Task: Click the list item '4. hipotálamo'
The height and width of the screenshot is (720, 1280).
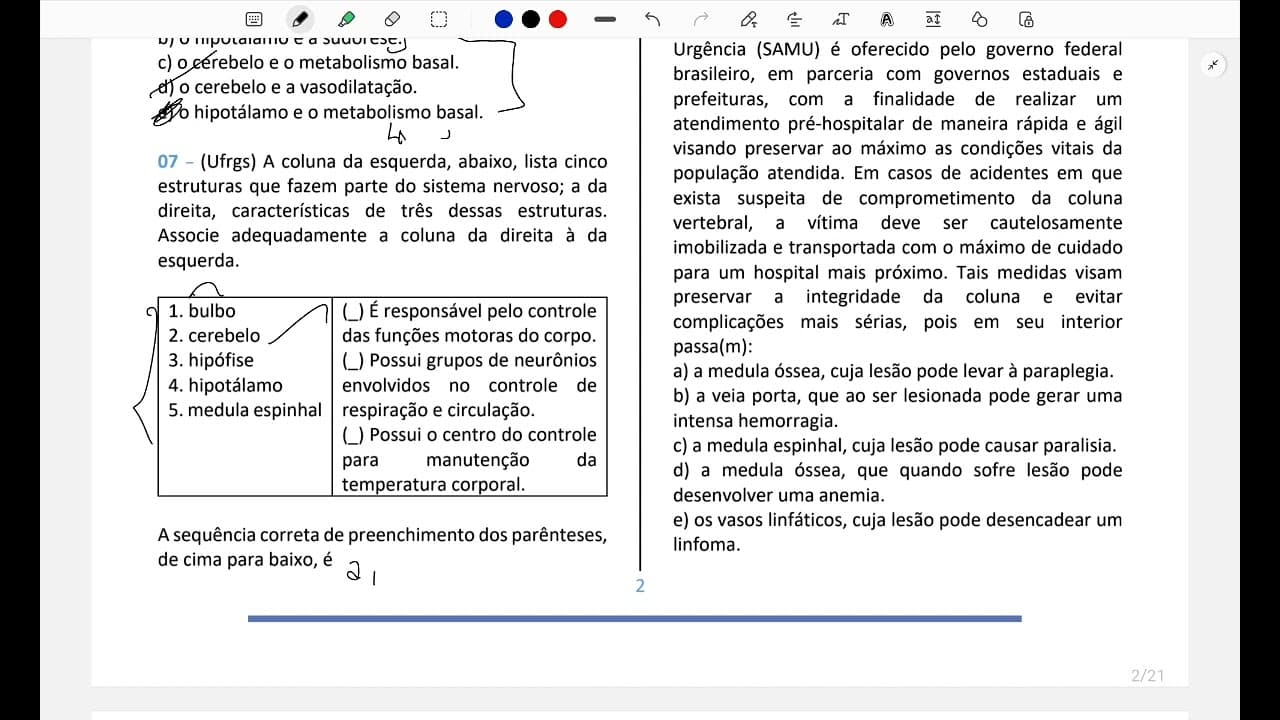Action: pyautogui.click(x=225, y=385)
